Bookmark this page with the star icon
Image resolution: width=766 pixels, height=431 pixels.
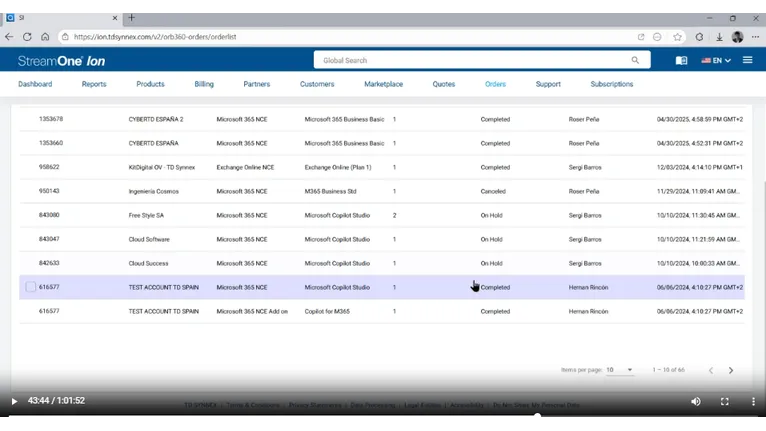coord(677,37)
